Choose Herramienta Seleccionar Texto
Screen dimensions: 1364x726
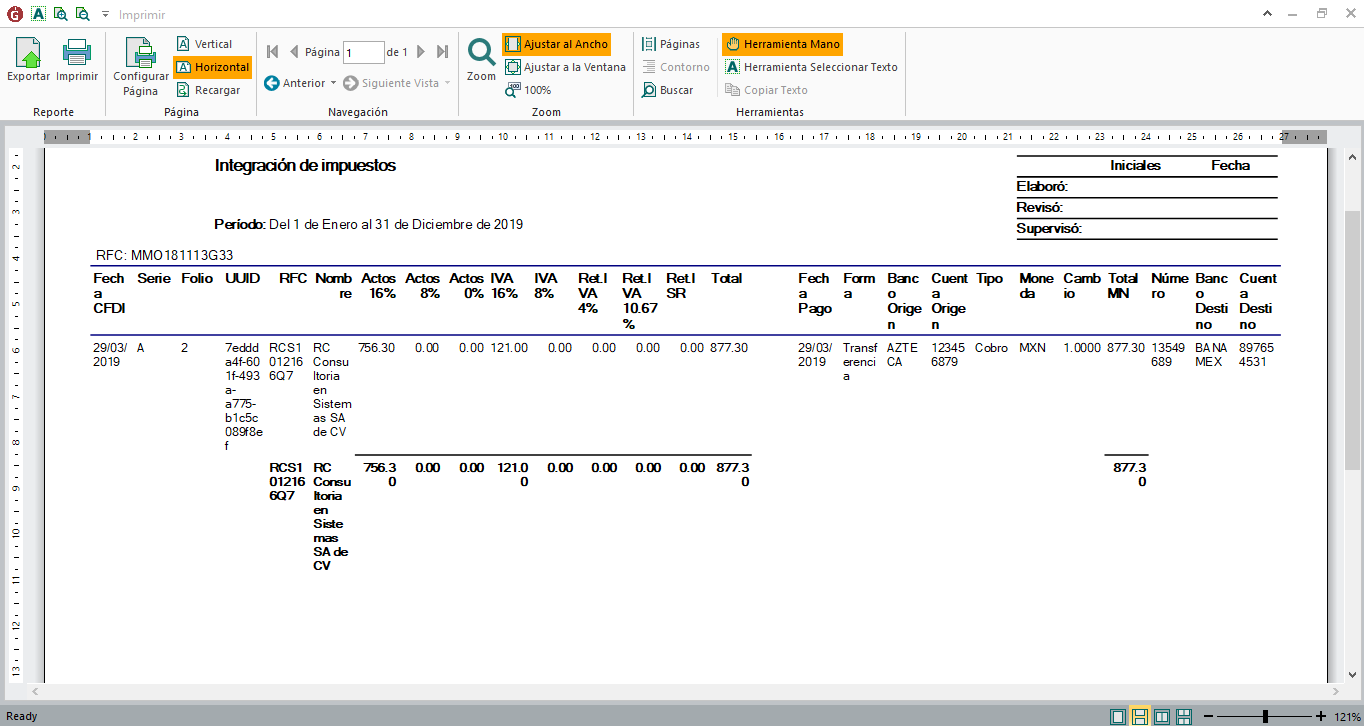pyautogui.click(x=811, y=67)
